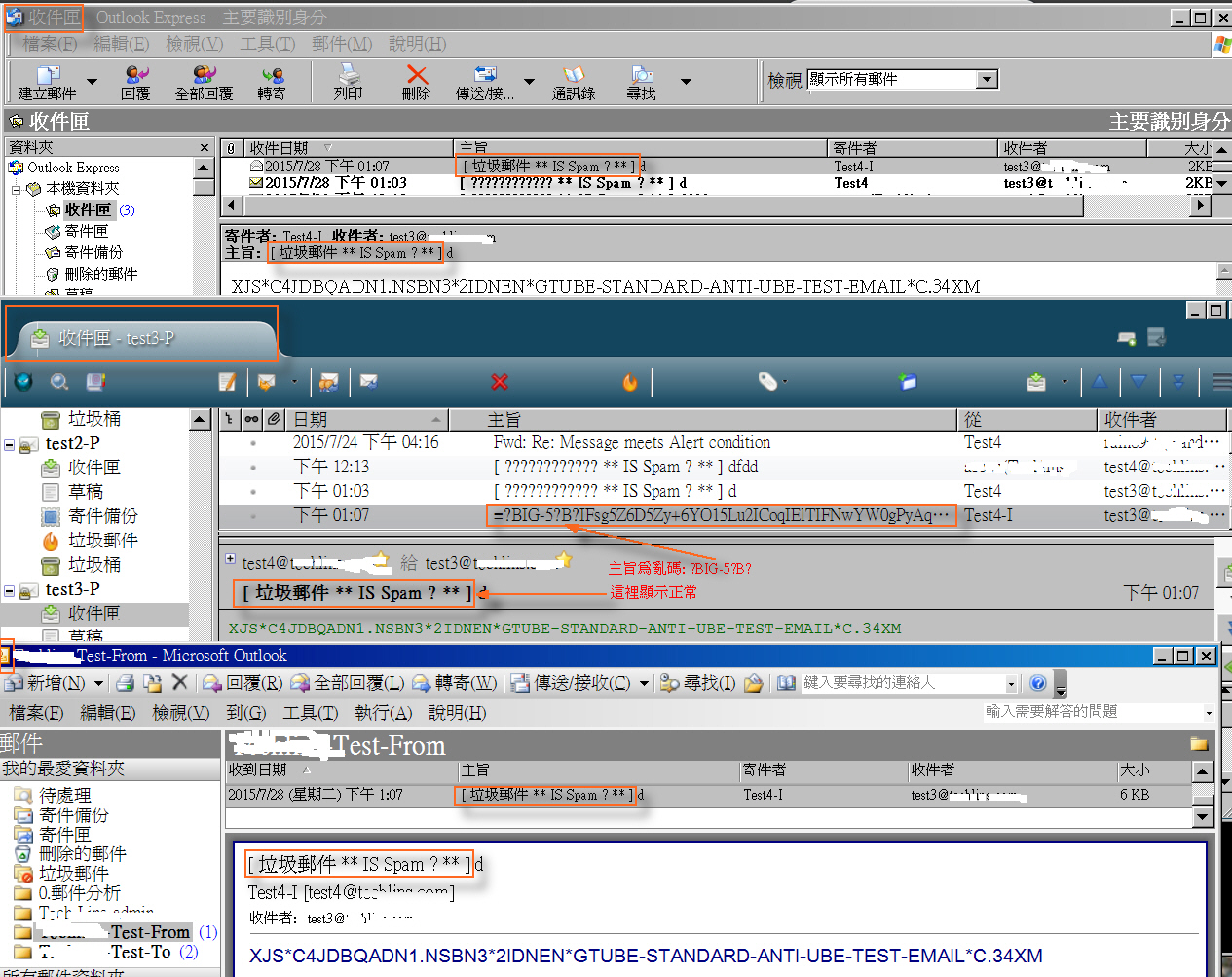The image size is (1232, 977).
Task: Click the orange flame junk mail icon
Action: pyautogui.click(x=630, y=382)
